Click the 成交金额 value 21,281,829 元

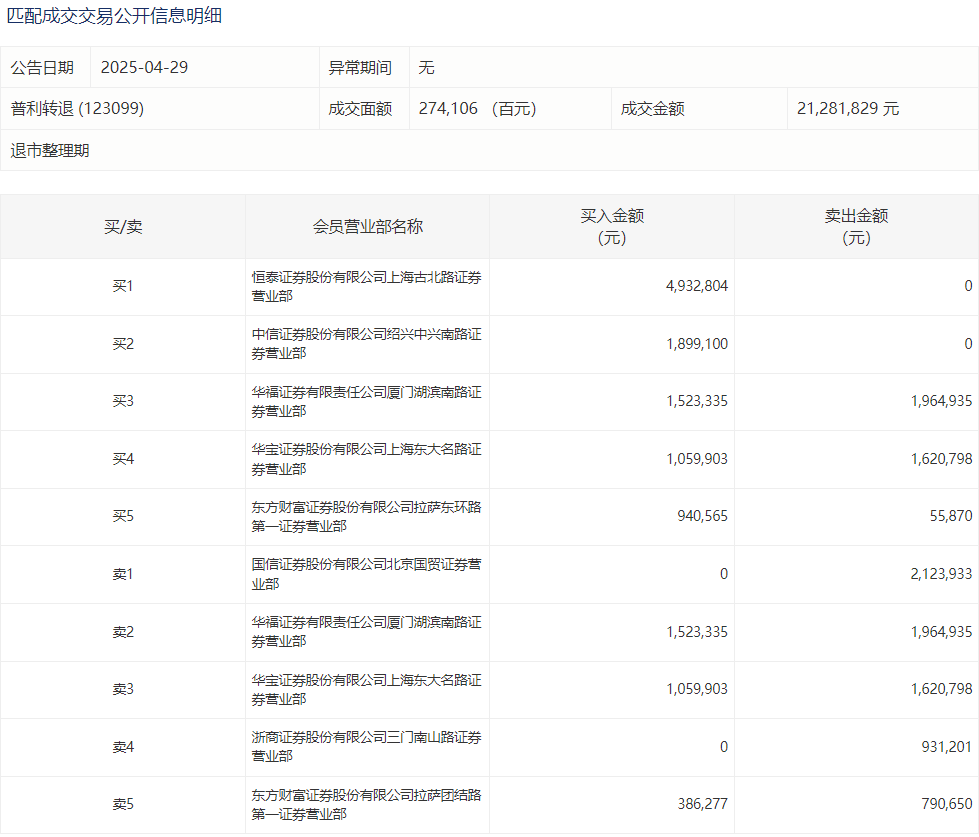pos(847,109)
